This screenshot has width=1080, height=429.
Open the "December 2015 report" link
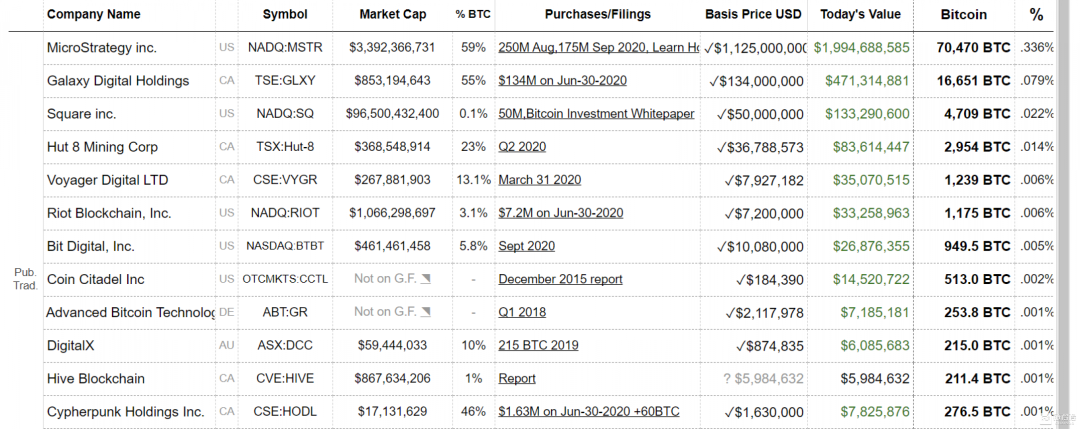560,279
